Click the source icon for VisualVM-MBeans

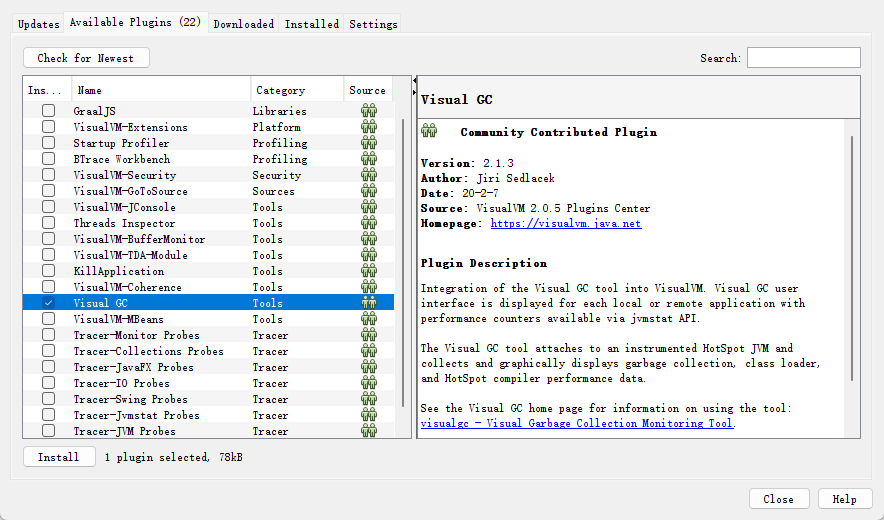369,319
